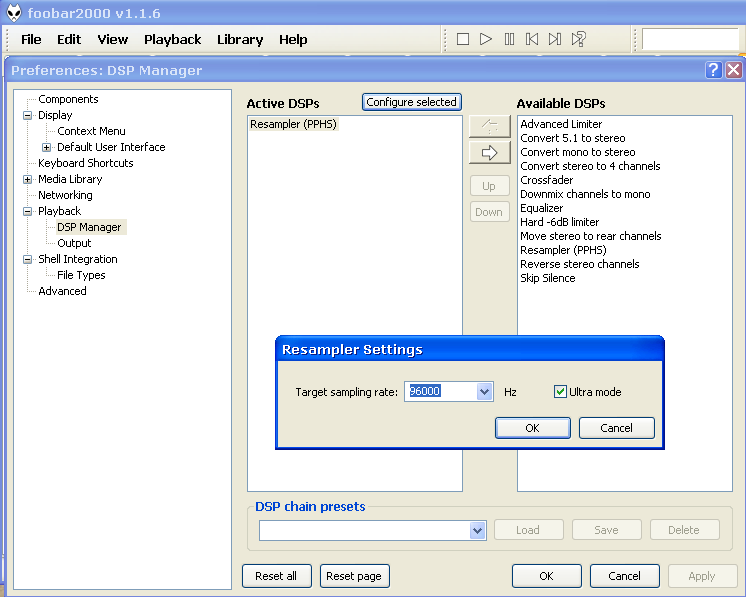Open the File menu
The image size is (746, 597).
[x=31, y=39]
